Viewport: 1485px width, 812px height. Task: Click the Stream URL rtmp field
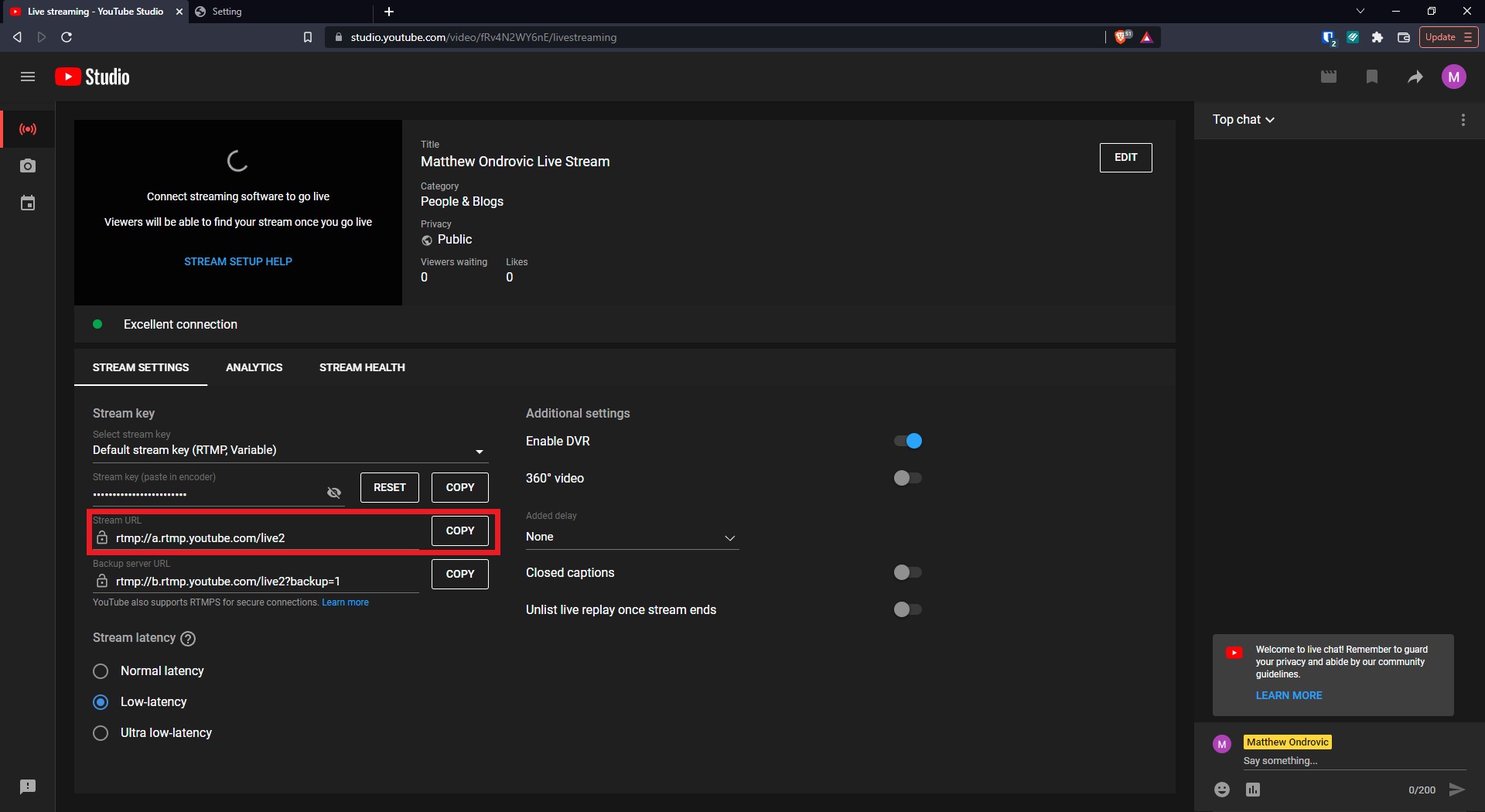255,538
